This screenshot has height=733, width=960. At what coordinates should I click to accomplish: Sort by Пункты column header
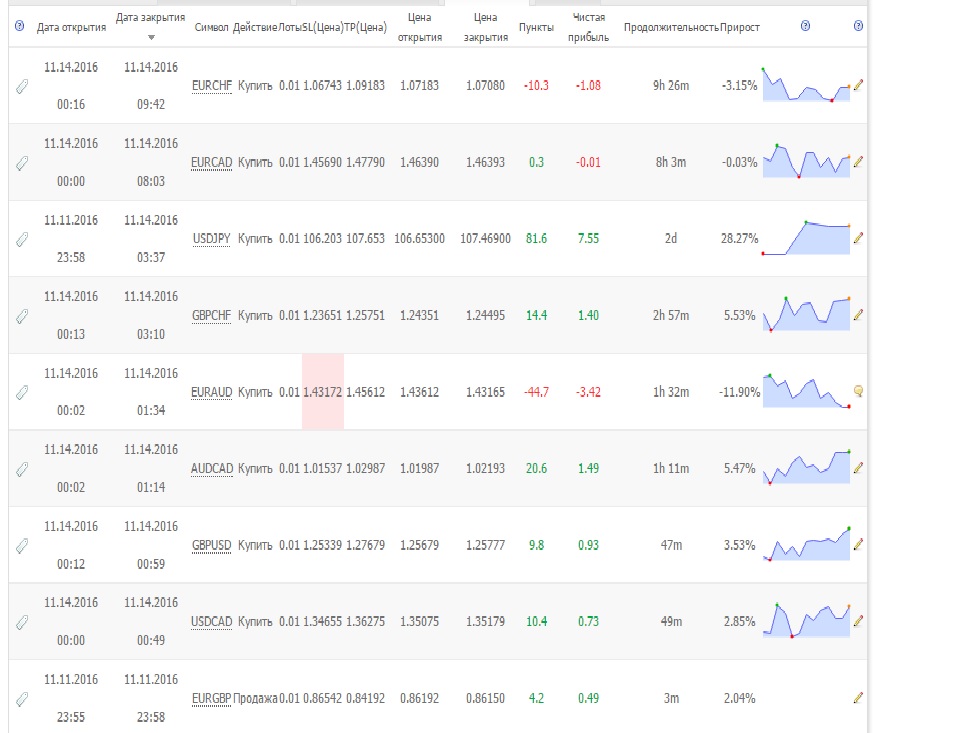click(x=536, y=28)
